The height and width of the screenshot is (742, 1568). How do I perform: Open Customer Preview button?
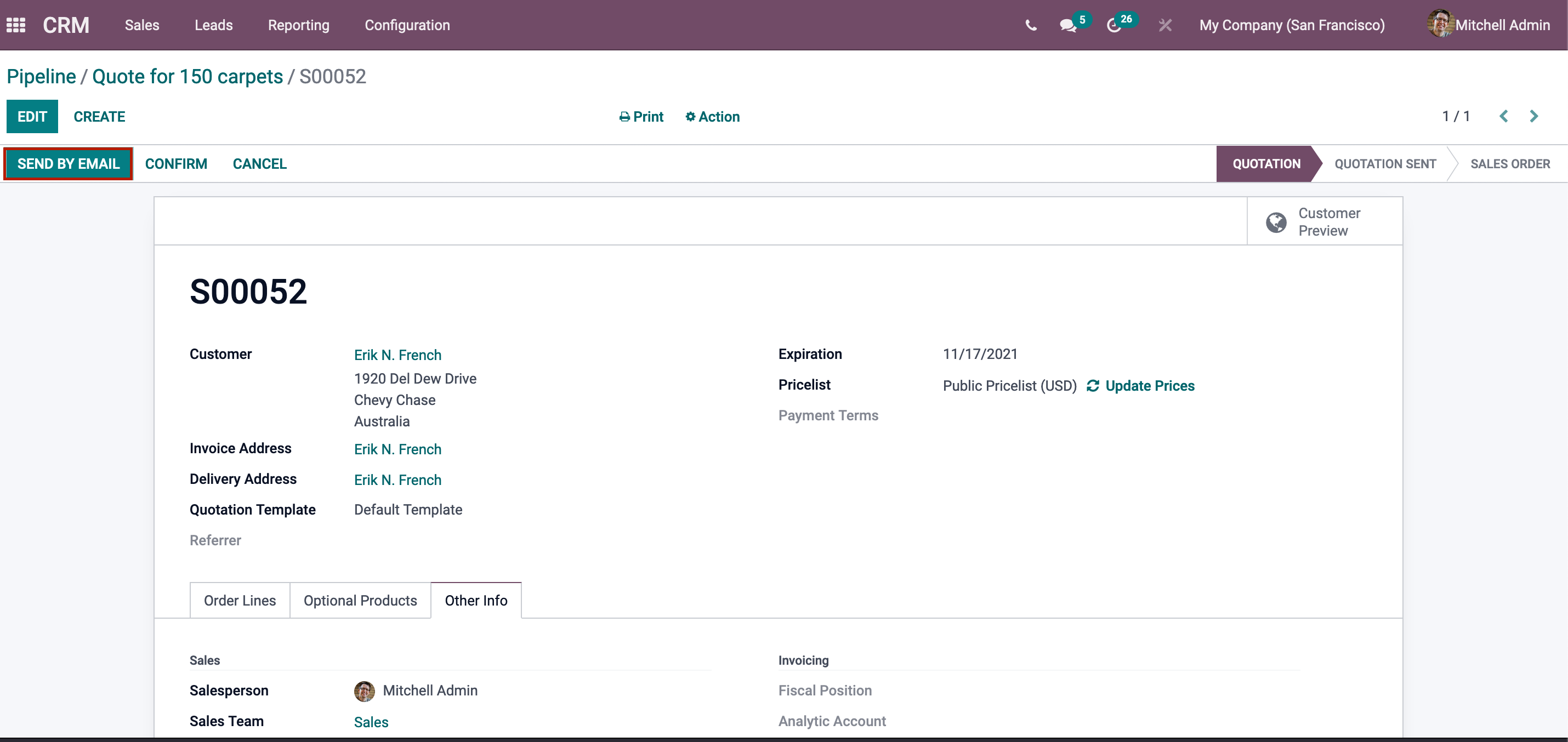[1325, 221]
